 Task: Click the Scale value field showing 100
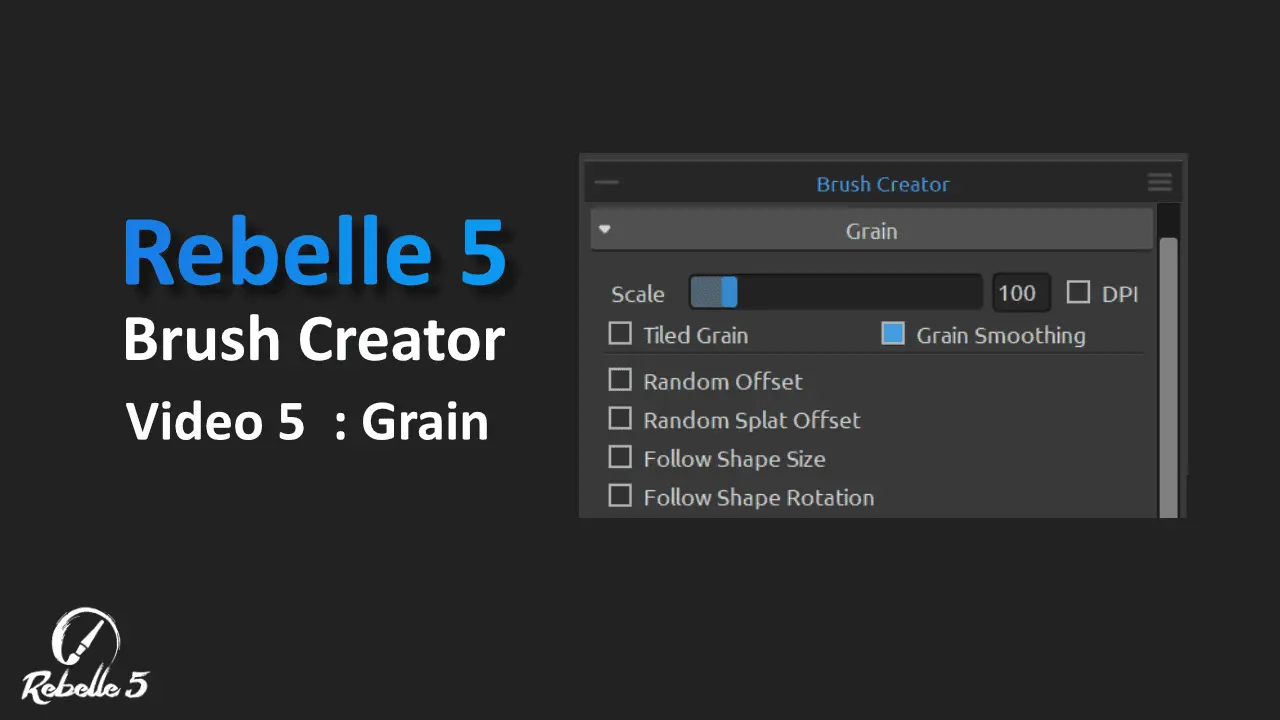tap(1020, 293)
